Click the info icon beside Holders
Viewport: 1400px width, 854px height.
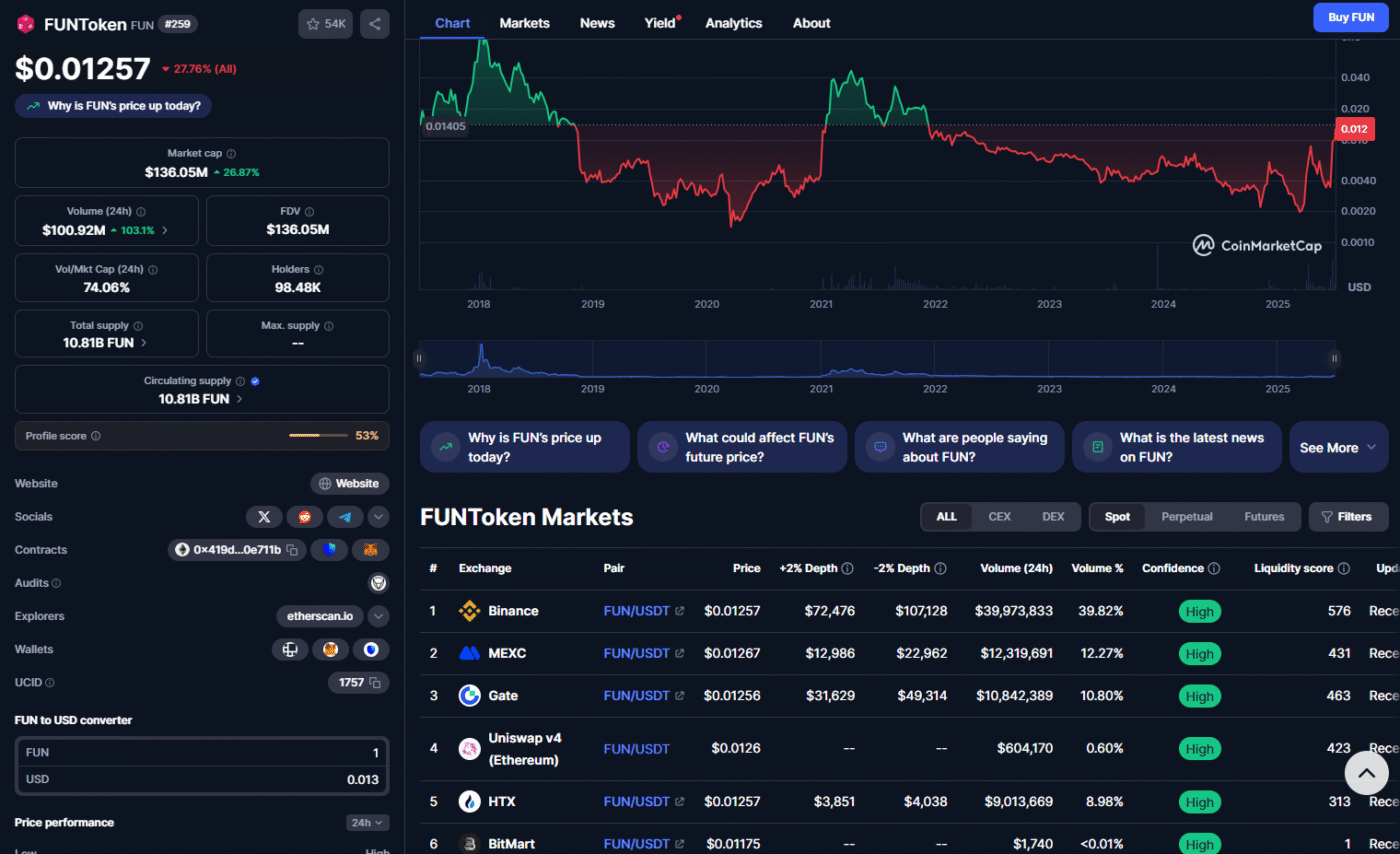[319, 269]
